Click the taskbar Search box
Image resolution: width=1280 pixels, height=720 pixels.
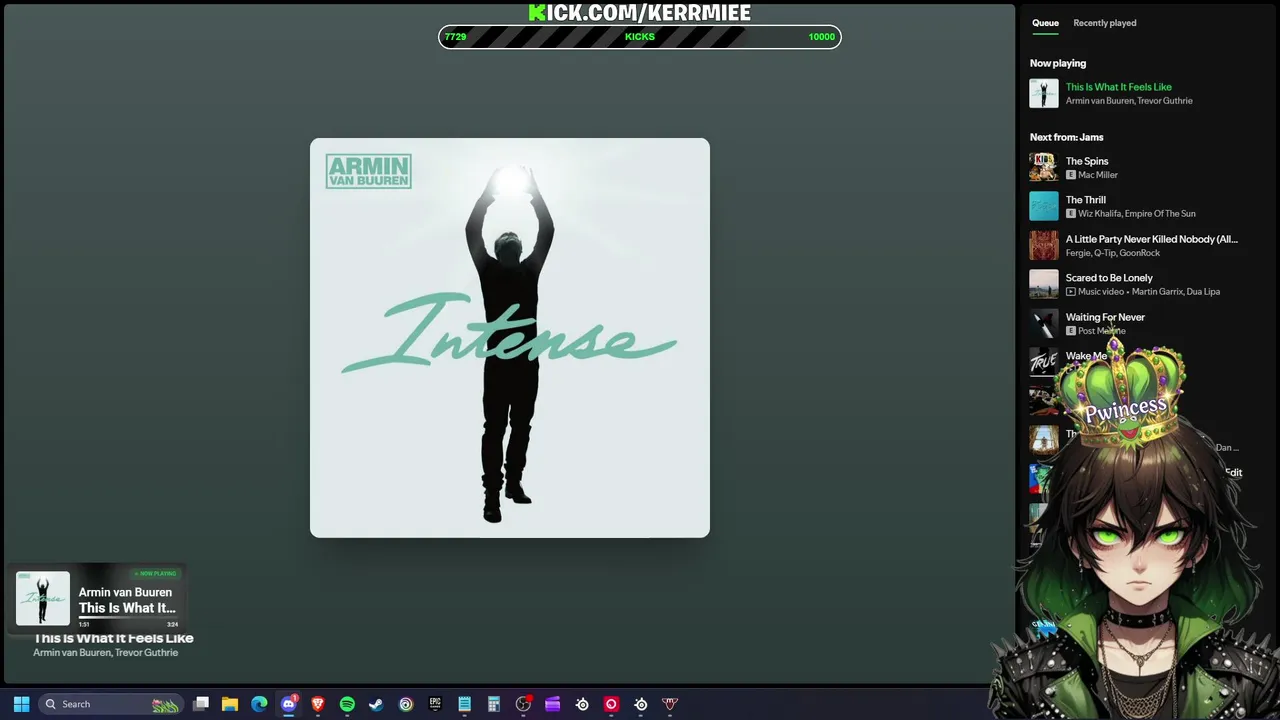[x=110, y=704]
